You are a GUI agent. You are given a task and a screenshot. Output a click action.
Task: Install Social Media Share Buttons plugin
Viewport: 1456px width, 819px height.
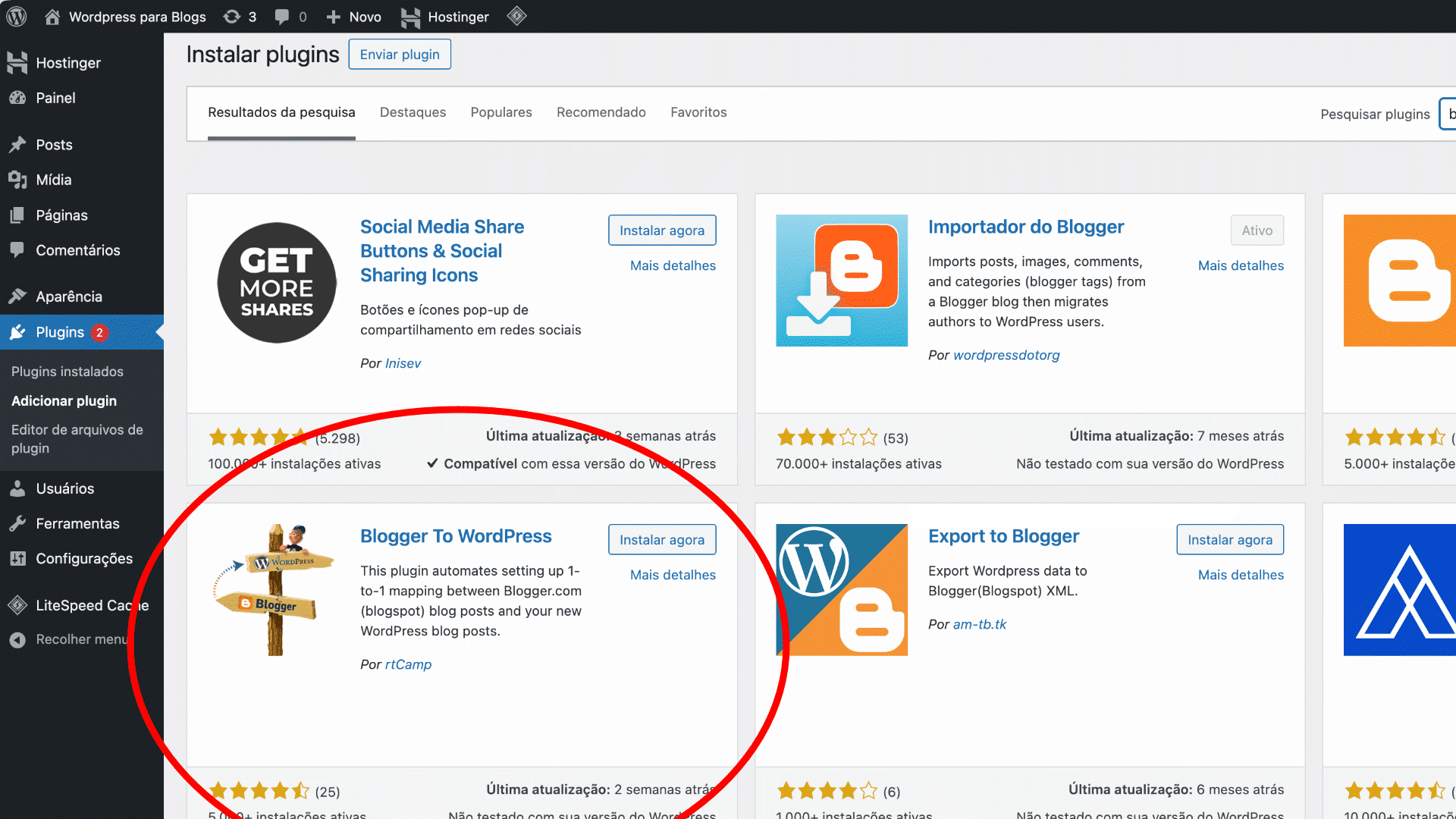click(662, 231)
